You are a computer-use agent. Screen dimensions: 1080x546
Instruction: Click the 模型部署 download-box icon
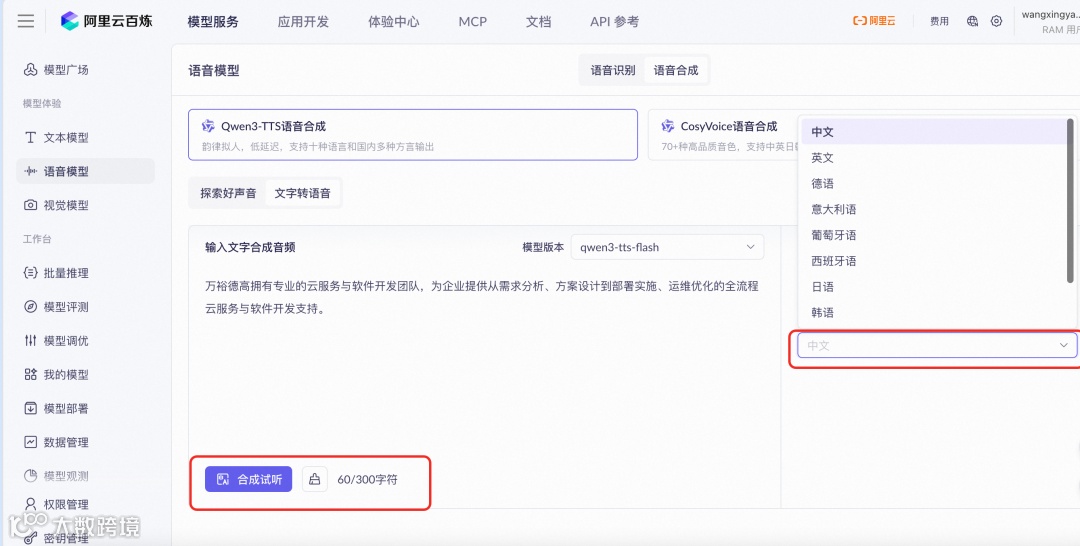(x=30, y=408)
